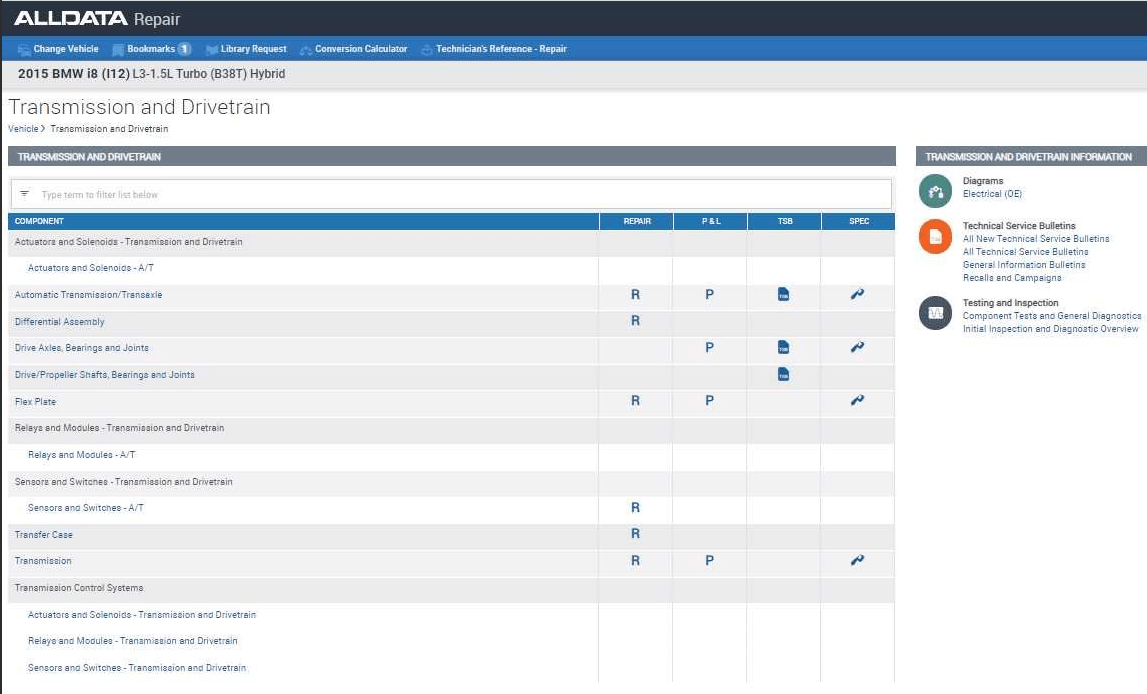Viewport: 1147px width, 694px height.
Task: Click the filter icon in the search box
Action: [25, 194]
